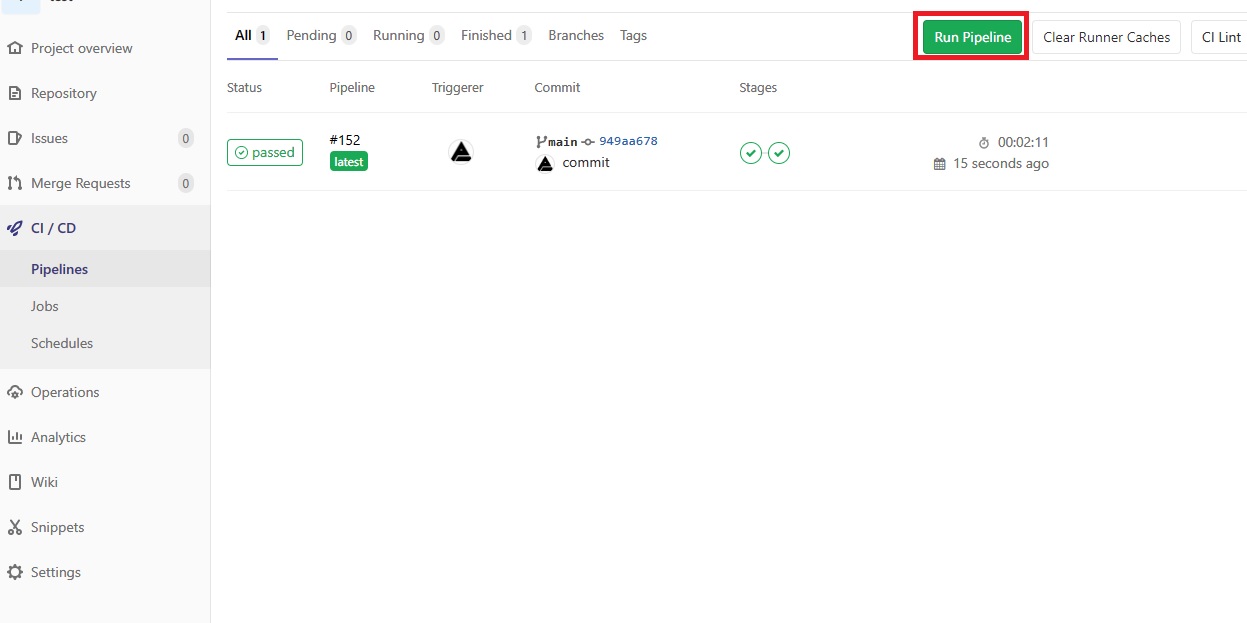Go to Issues in sidebar
1247x623 pixels.
[49, 138]
